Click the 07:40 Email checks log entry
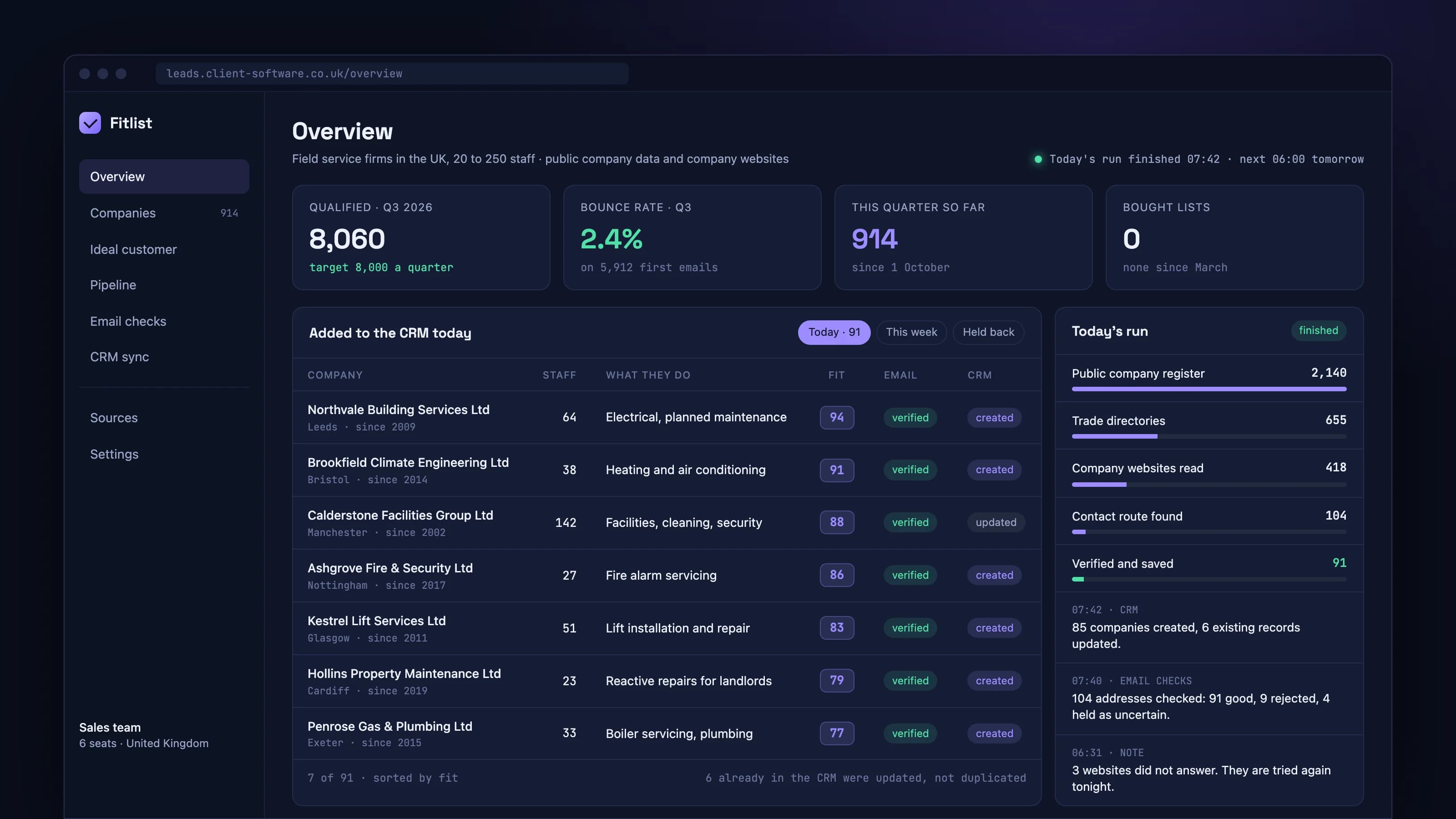 (1209, 698)
